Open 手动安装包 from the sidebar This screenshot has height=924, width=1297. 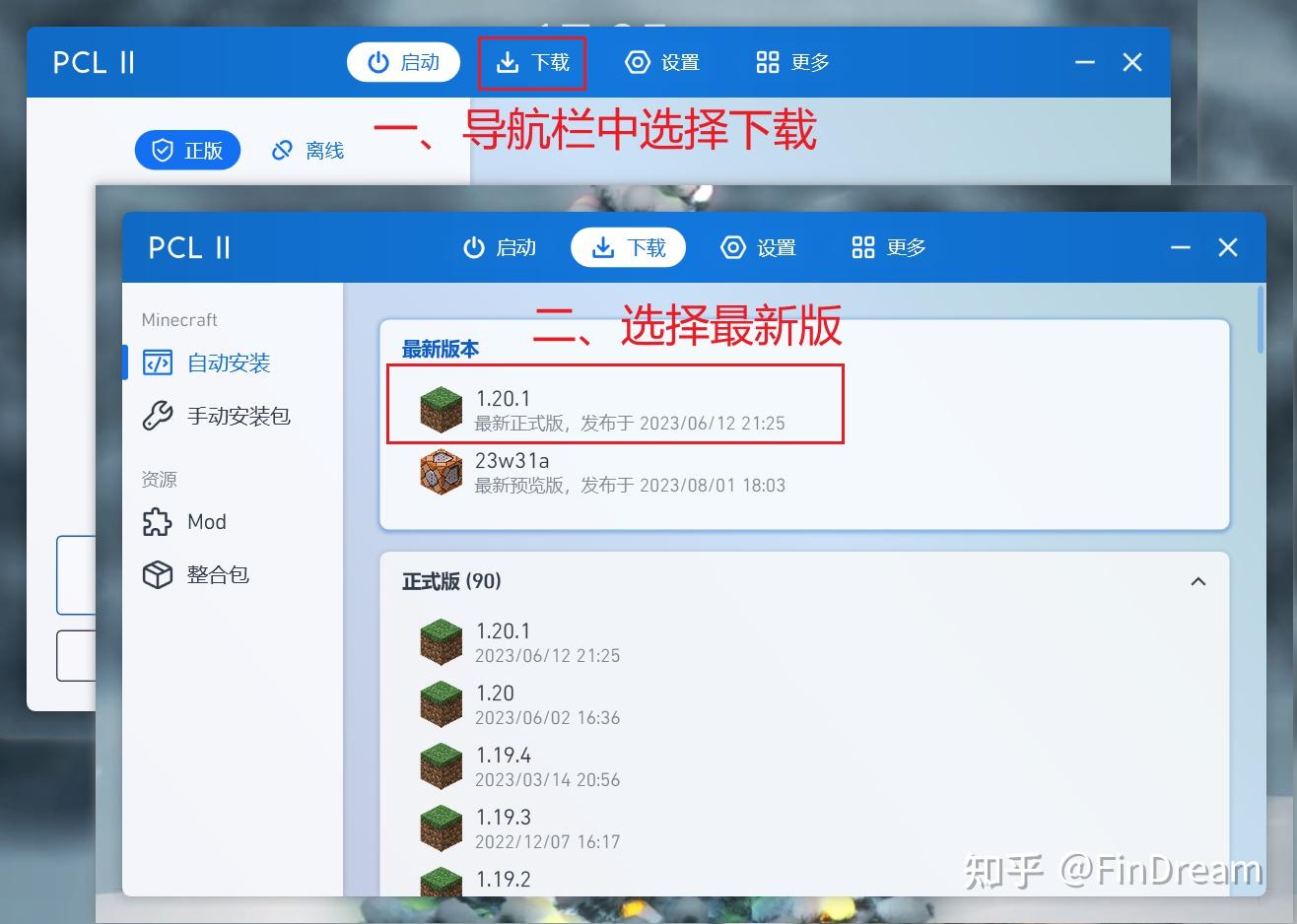coord(239,416)
